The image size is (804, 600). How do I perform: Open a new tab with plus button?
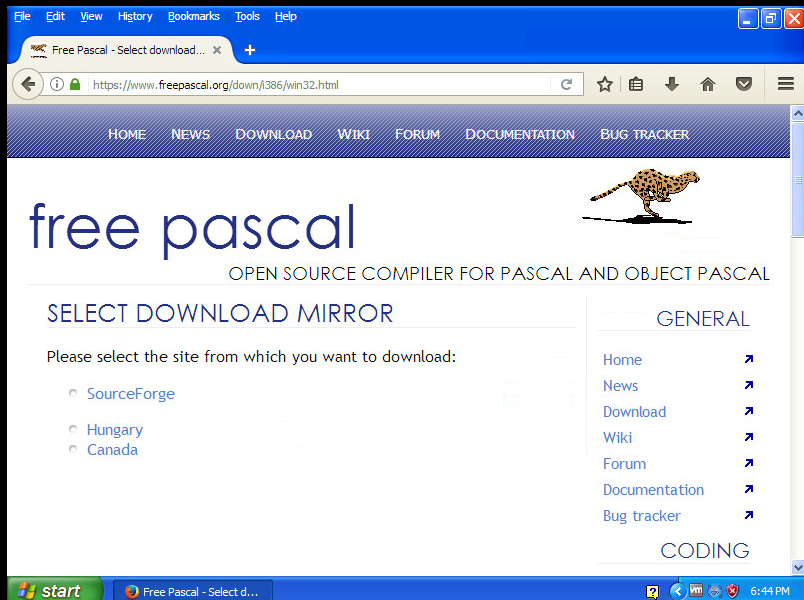[250, 50]
